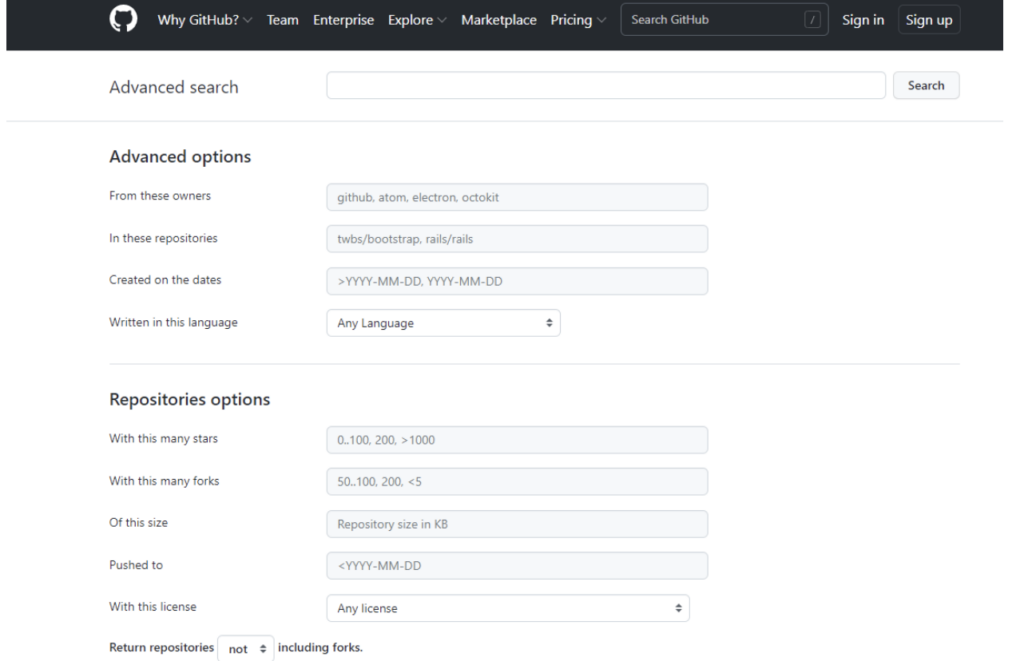Focus the With this many stars field

click(517, 440)
